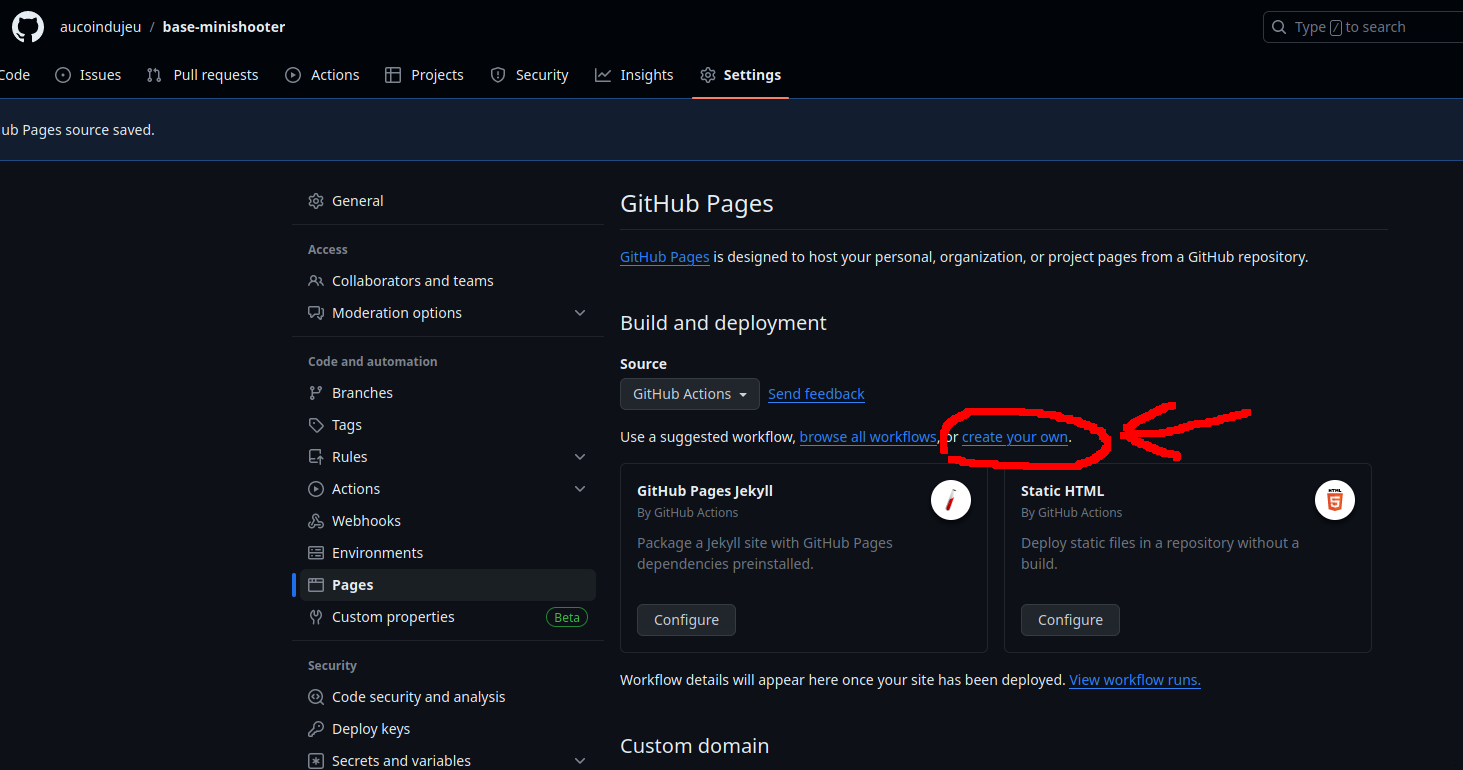Image resolution: width=1463 pixels, height=770 pixels.
Task: Open the Settings tab
Action: coord(740,75)
